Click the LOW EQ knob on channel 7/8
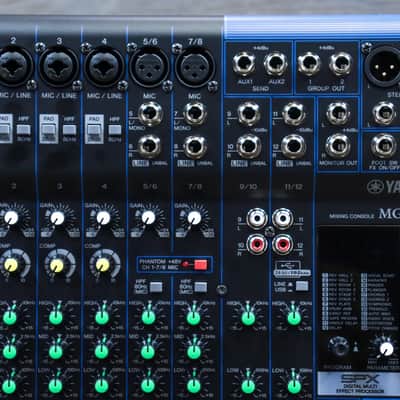Screen dimensions: 400x400 tap(194, 386)
